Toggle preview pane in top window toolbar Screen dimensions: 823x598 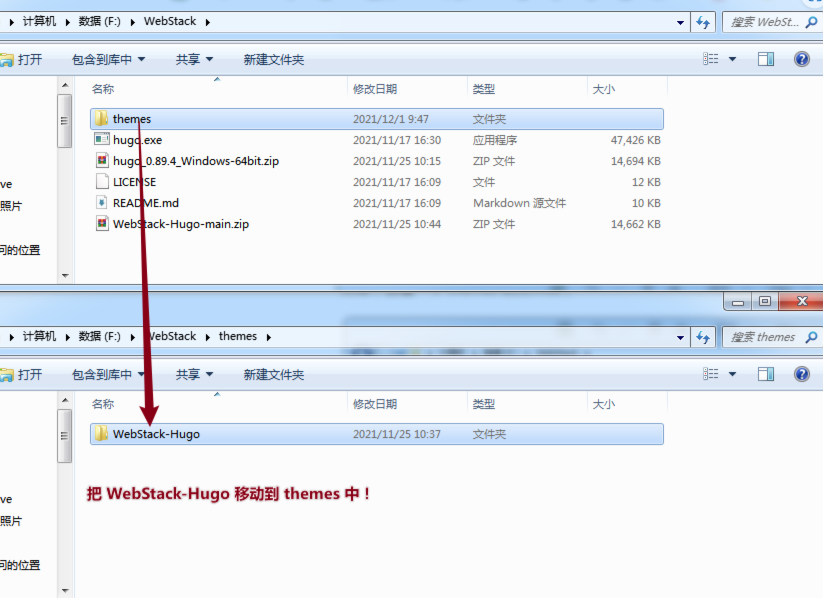coord(766,59)
